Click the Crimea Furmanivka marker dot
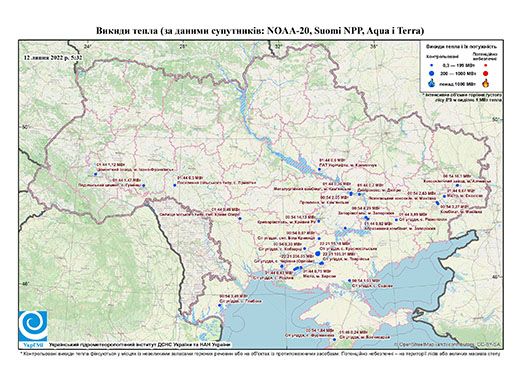The image size is (520, 368). coord(334,339)
